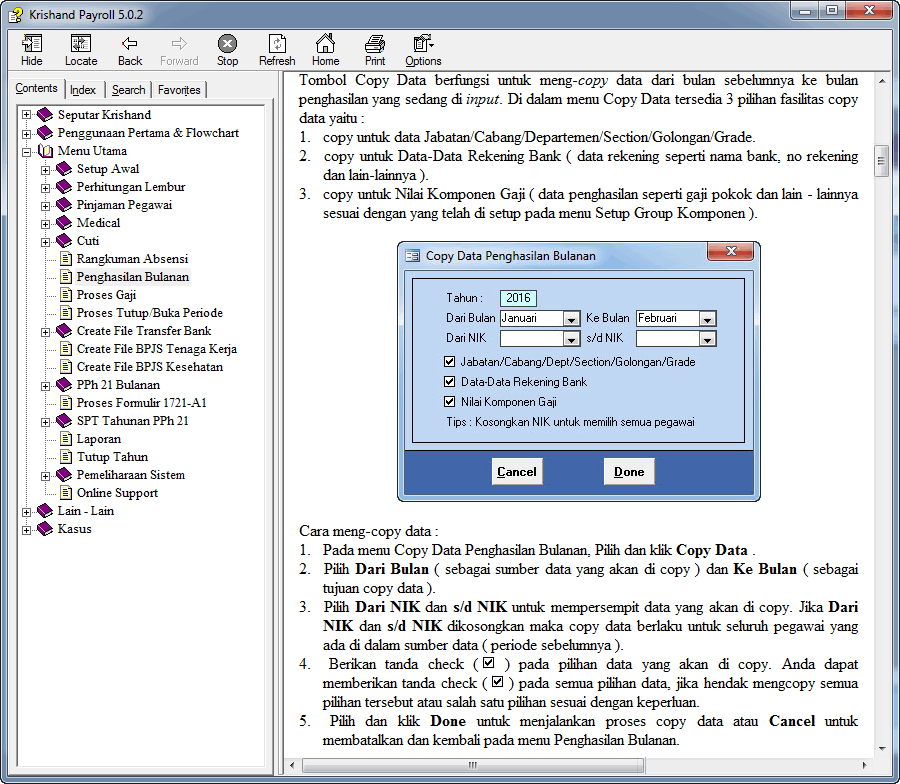This screenshot has width=900, height=784.
Task: Click the Cancel button in dialog
Action: pos(517,472)
